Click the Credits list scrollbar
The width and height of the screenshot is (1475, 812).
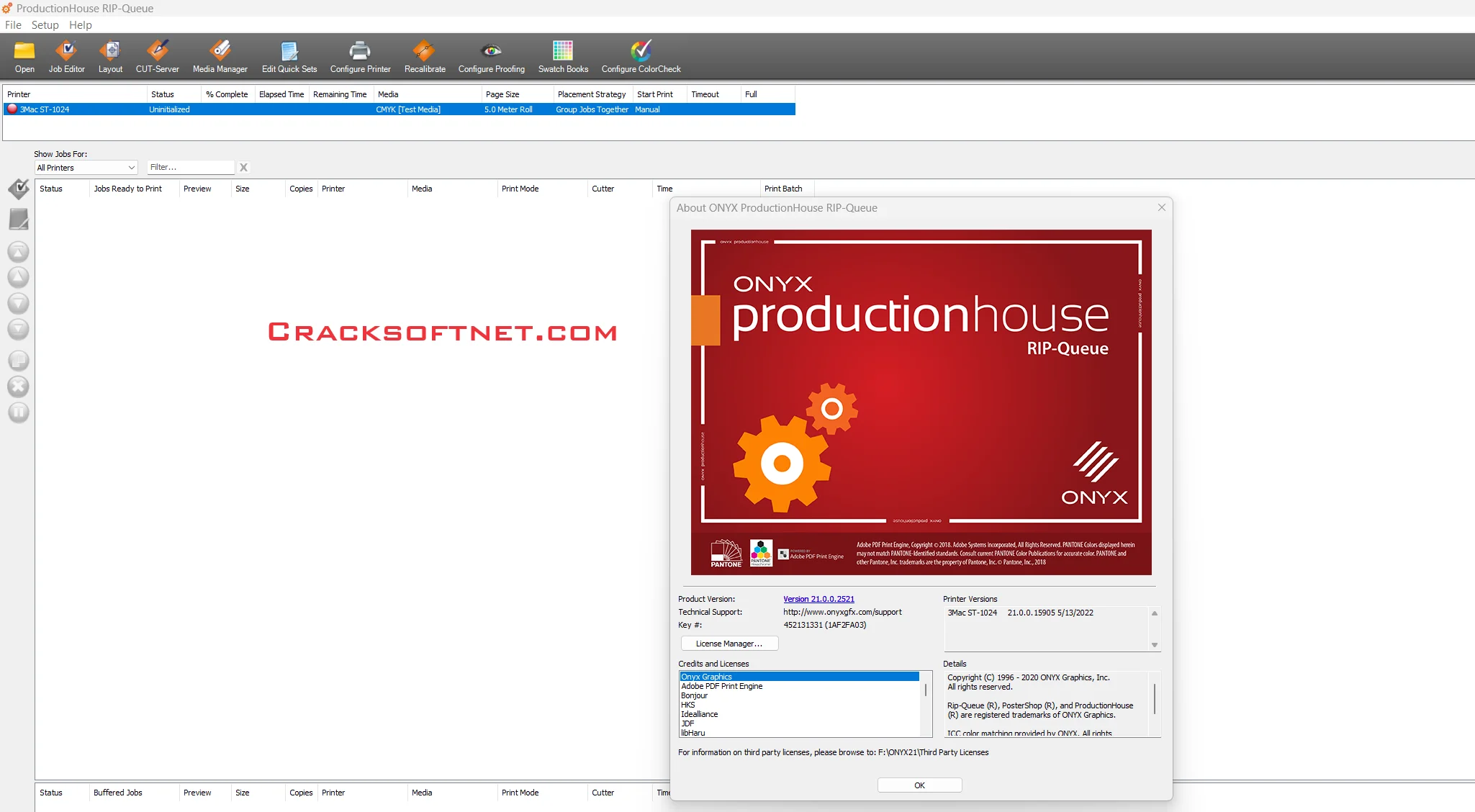[x=926, y=690]
